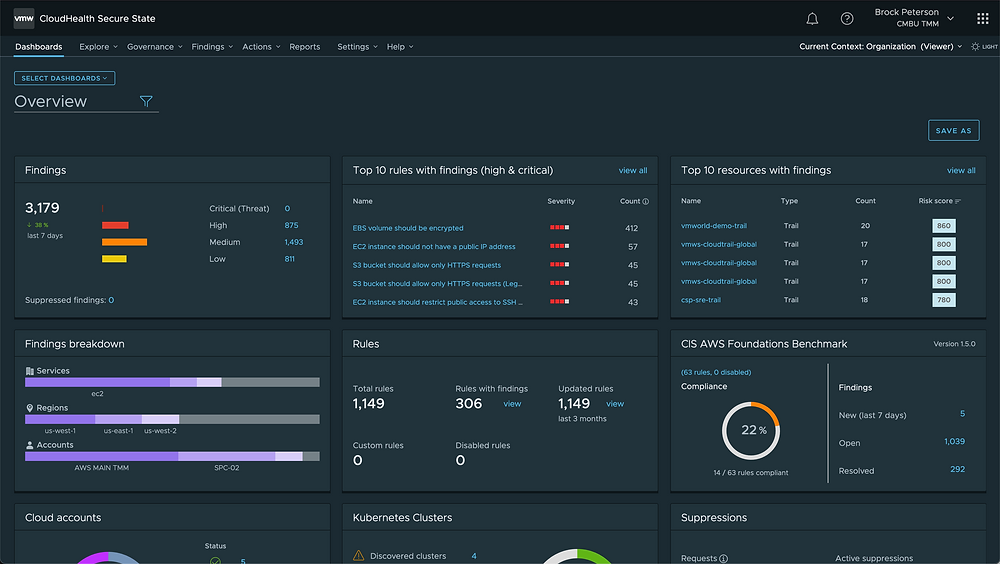Expand the Brock Peterson user menu

[x=915, y=18]
